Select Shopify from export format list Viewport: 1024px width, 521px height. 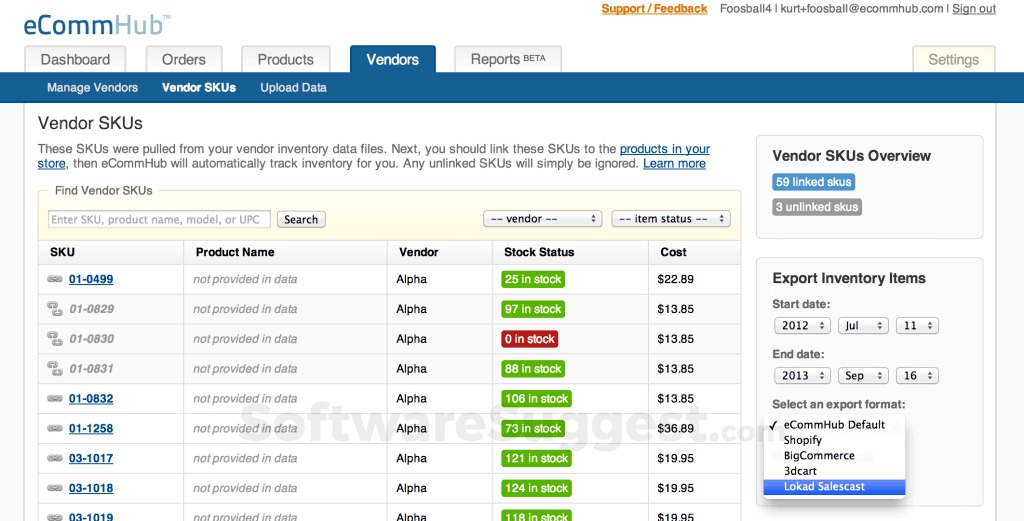[802, 440]
